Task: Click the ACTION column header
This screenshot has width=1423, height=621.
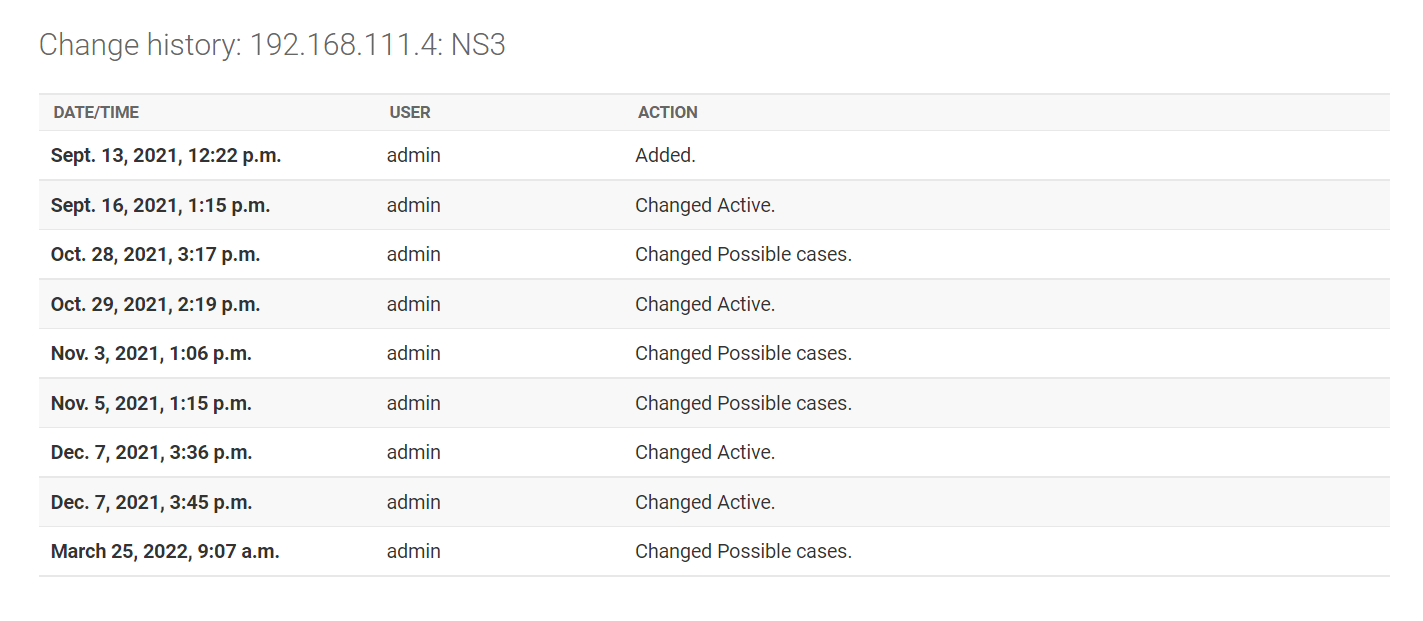Action: 668,112
